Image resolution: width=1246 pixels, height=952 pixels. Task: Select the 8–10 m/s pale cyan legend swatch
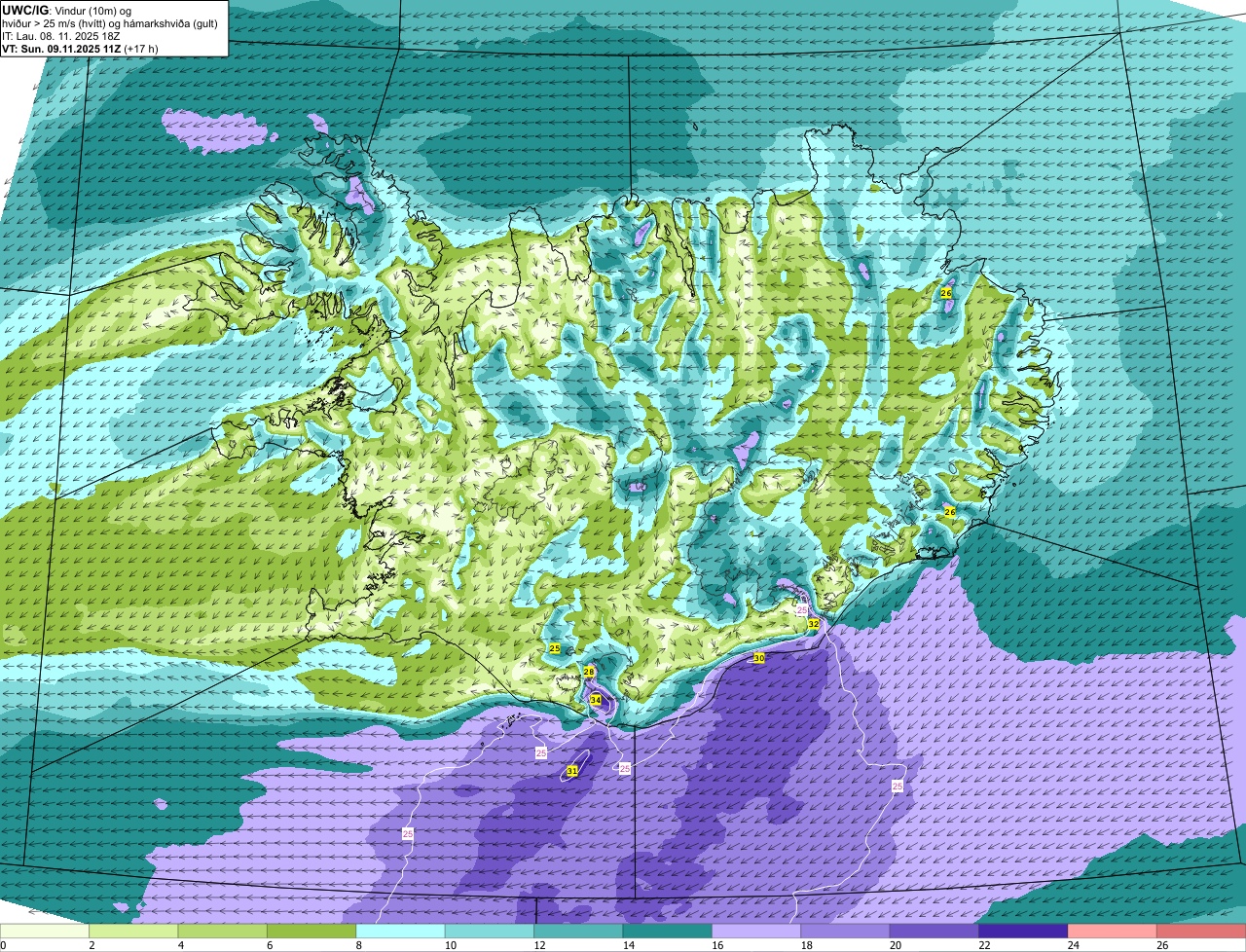pos(400,931)
